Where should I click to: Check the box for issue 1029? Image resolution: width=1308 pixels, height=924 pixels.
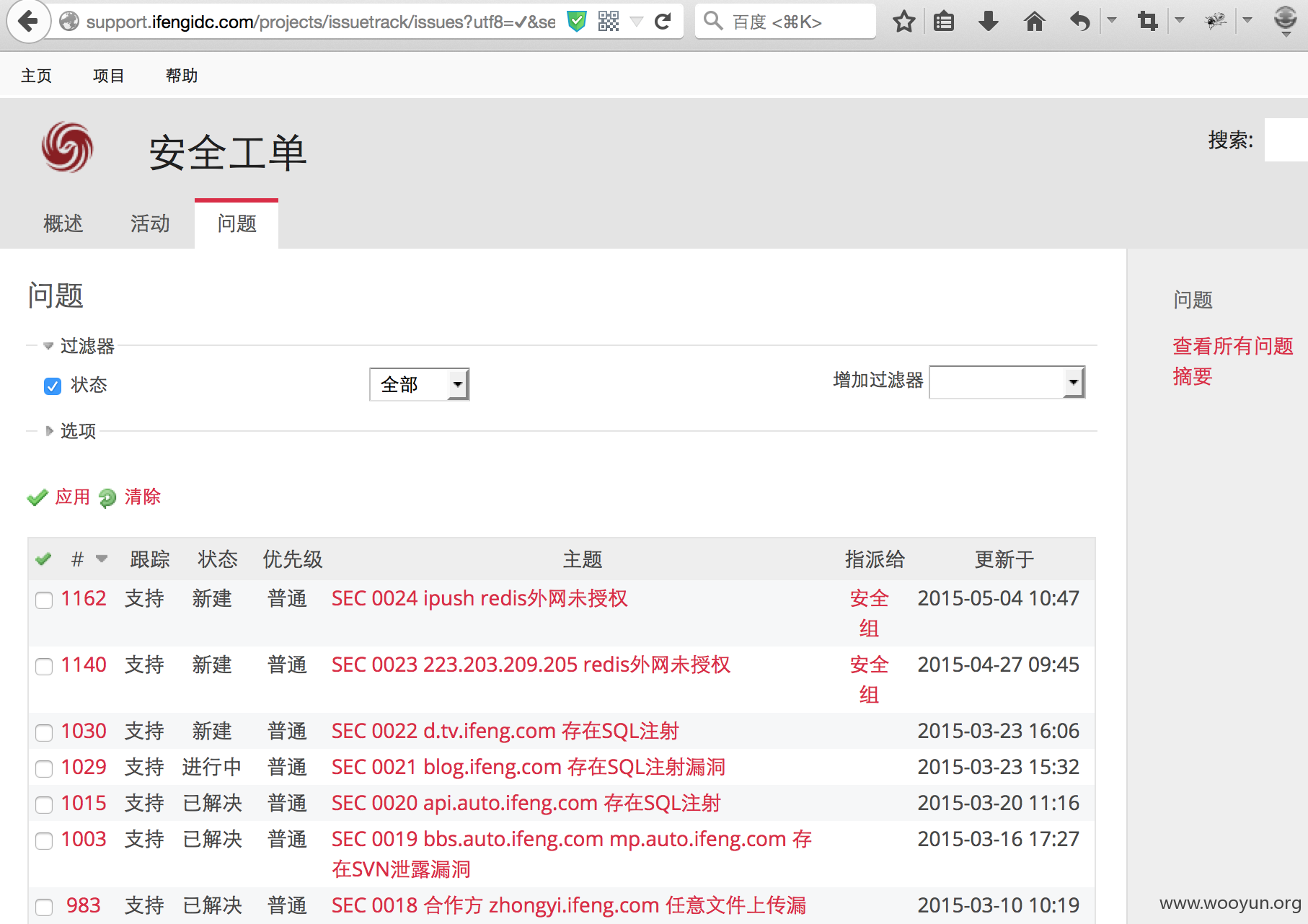point(44,769)
